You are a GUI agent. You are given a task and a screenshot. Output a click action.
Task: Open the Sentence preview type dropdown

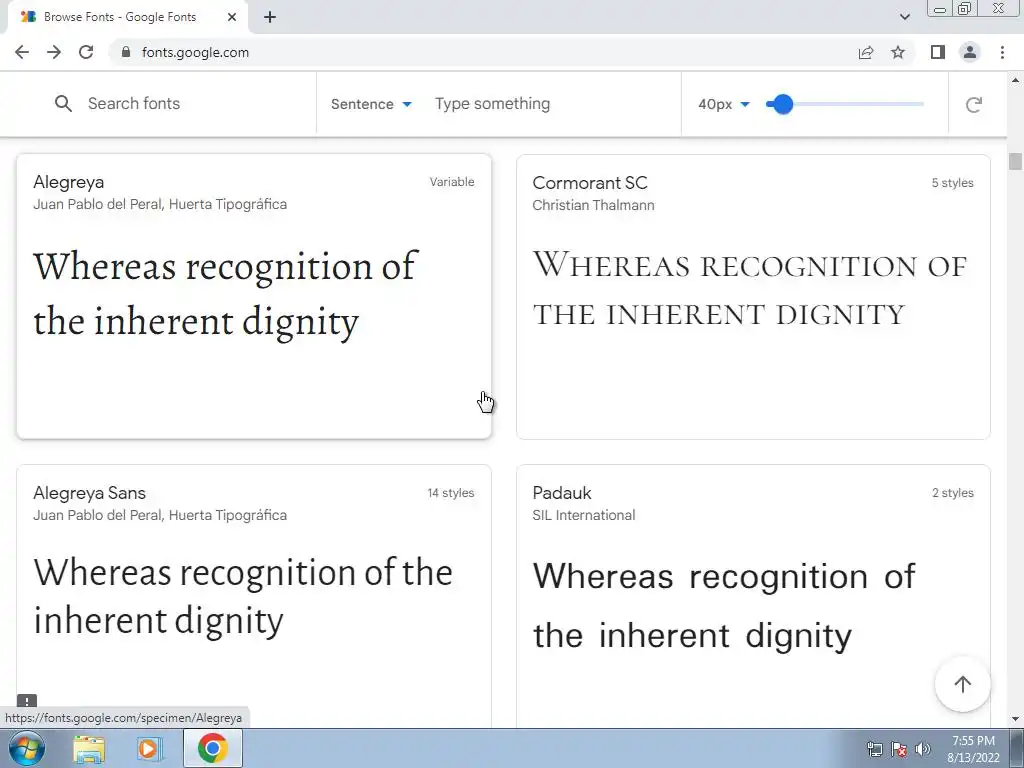(x=371, y=104)
